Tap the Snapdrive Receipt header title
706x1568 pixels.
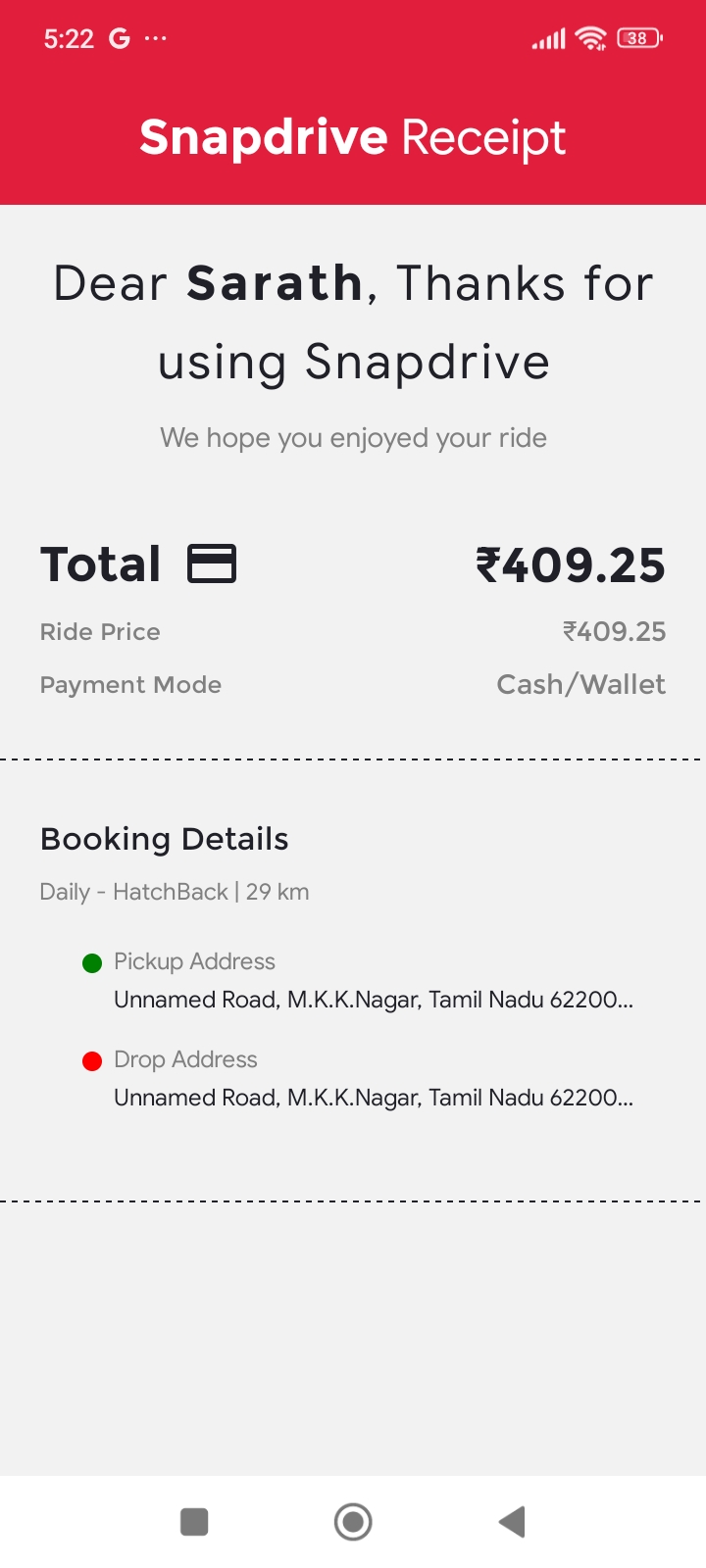click(353, 137)
